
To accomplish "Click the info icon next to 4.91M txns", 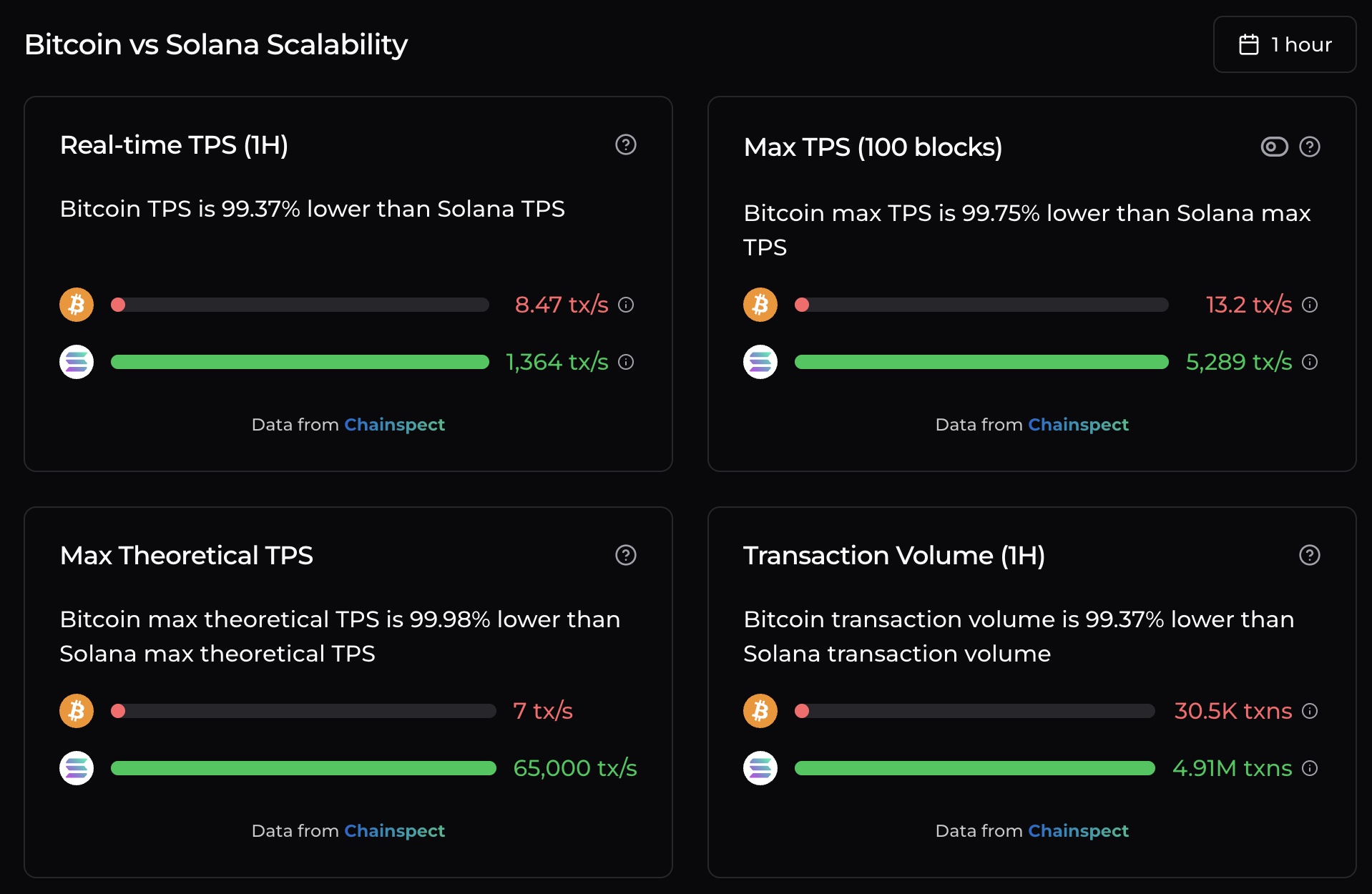I will (1310, 769).
